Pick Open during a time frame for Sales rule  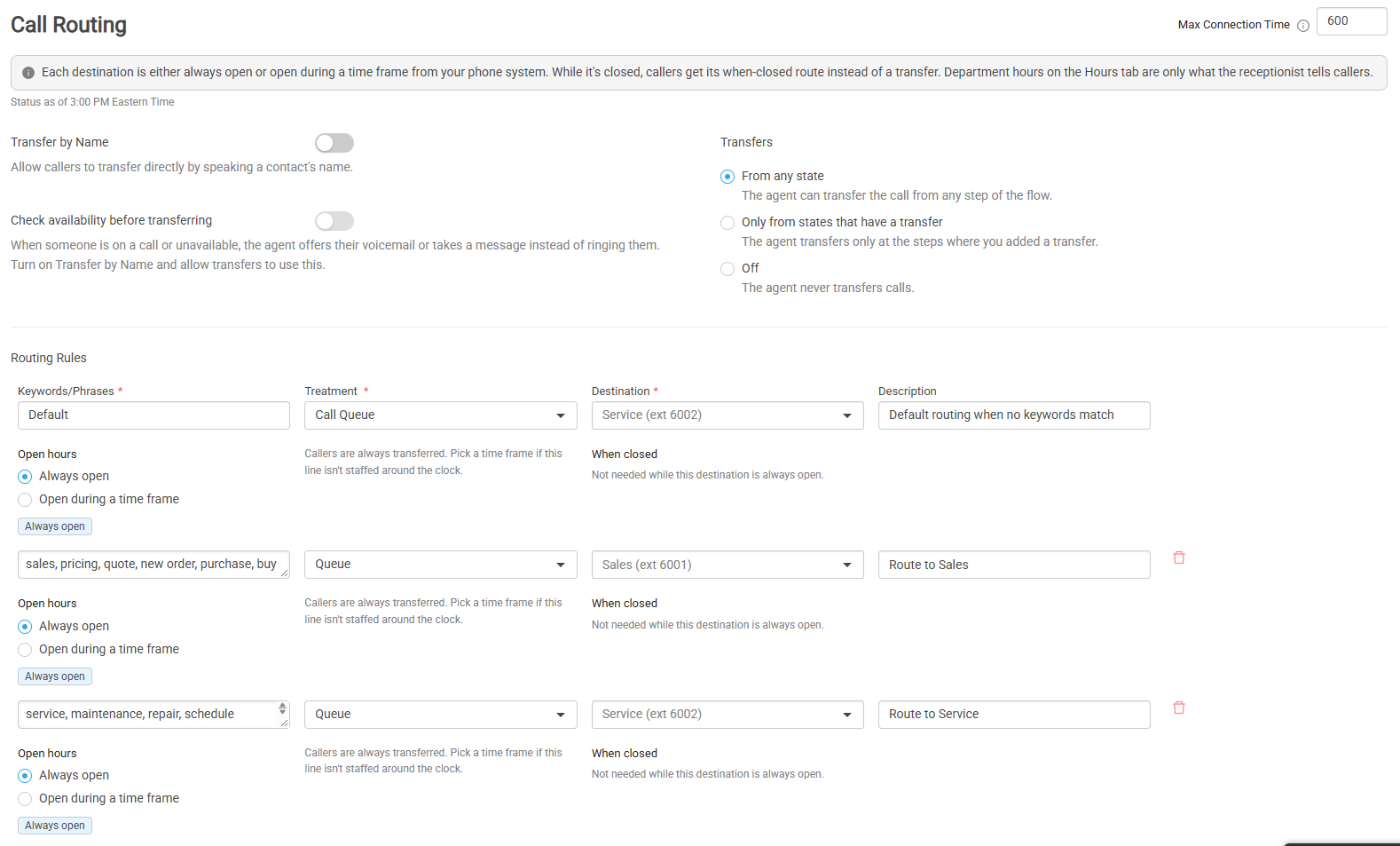coord(25,649)
